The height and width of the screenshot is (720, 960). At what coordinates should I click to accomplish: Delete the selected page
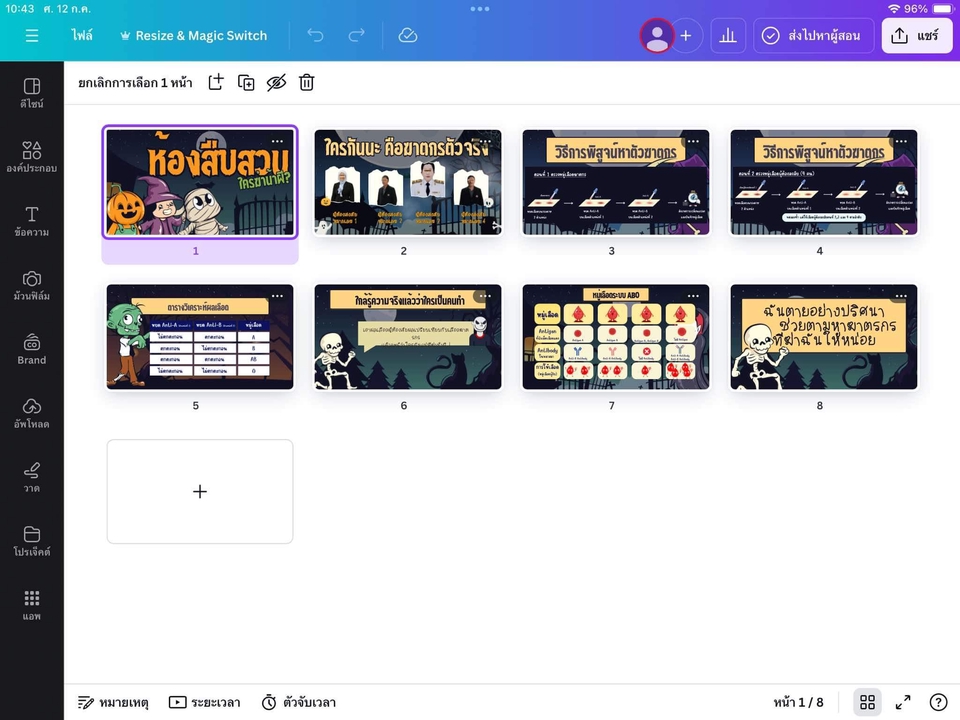pos(307,83)
